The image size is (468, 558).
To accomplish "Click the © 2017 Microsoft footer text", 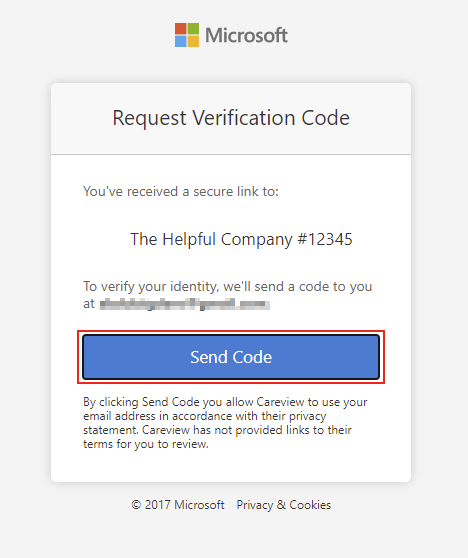I will click(x=178, y=505).
